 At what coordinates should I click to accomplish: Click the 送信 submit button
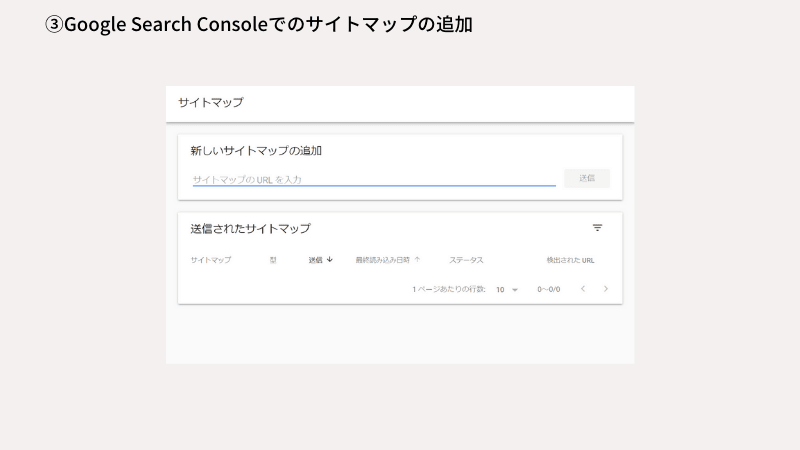click(587, 178)
